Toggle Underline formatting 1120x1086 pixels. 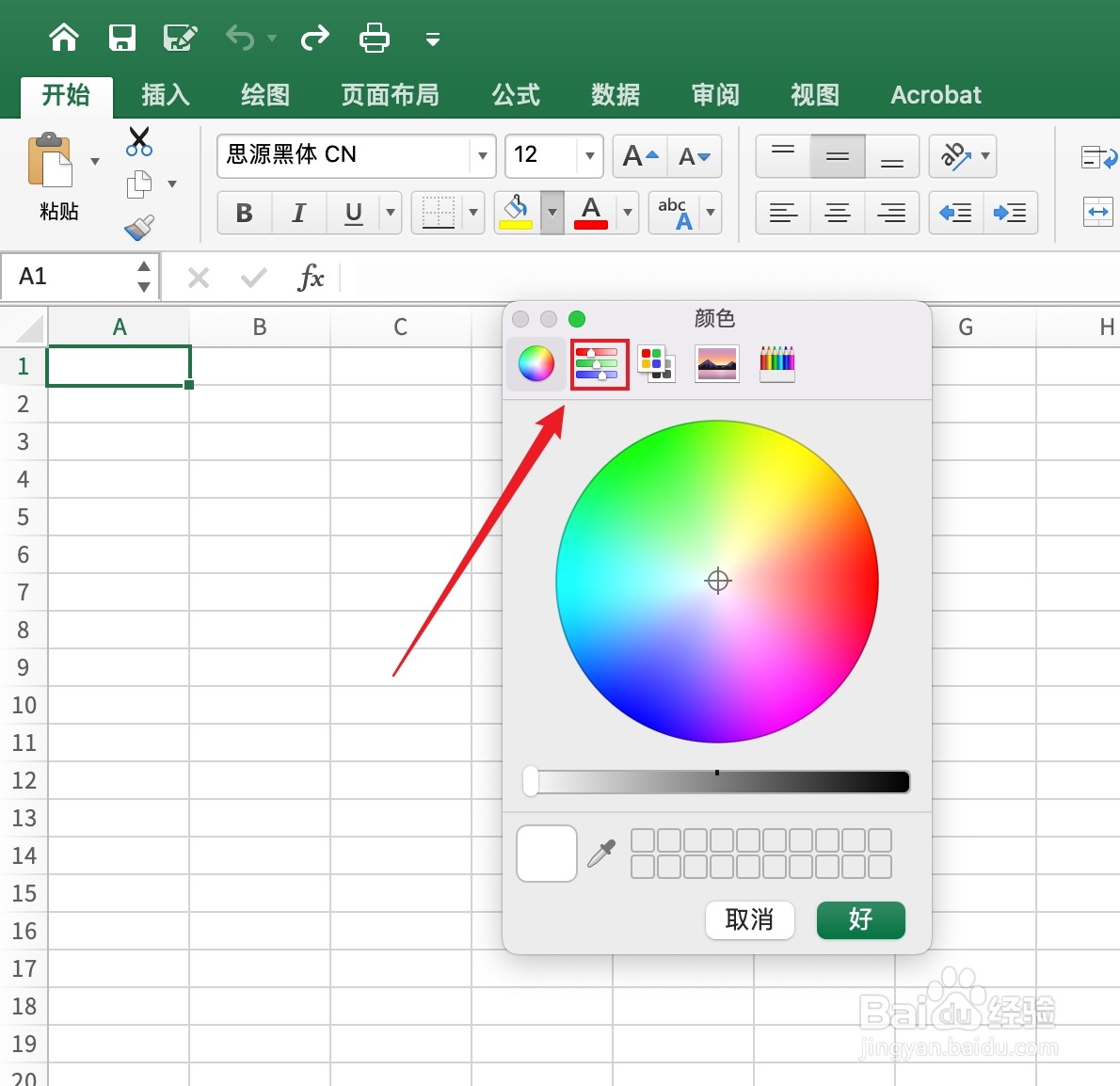point(353,212)
